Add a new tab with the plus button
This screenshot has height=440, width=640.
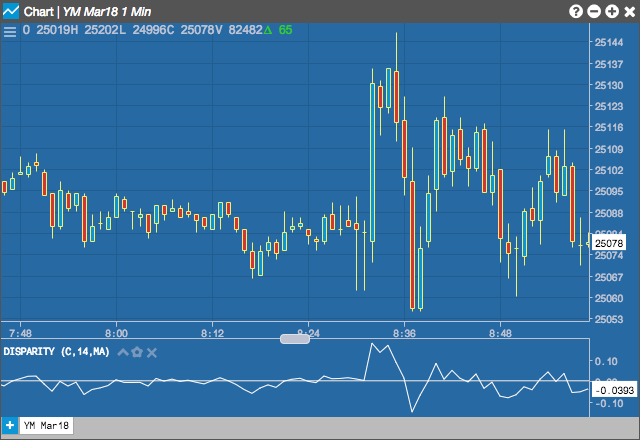(x=9, y=425)
